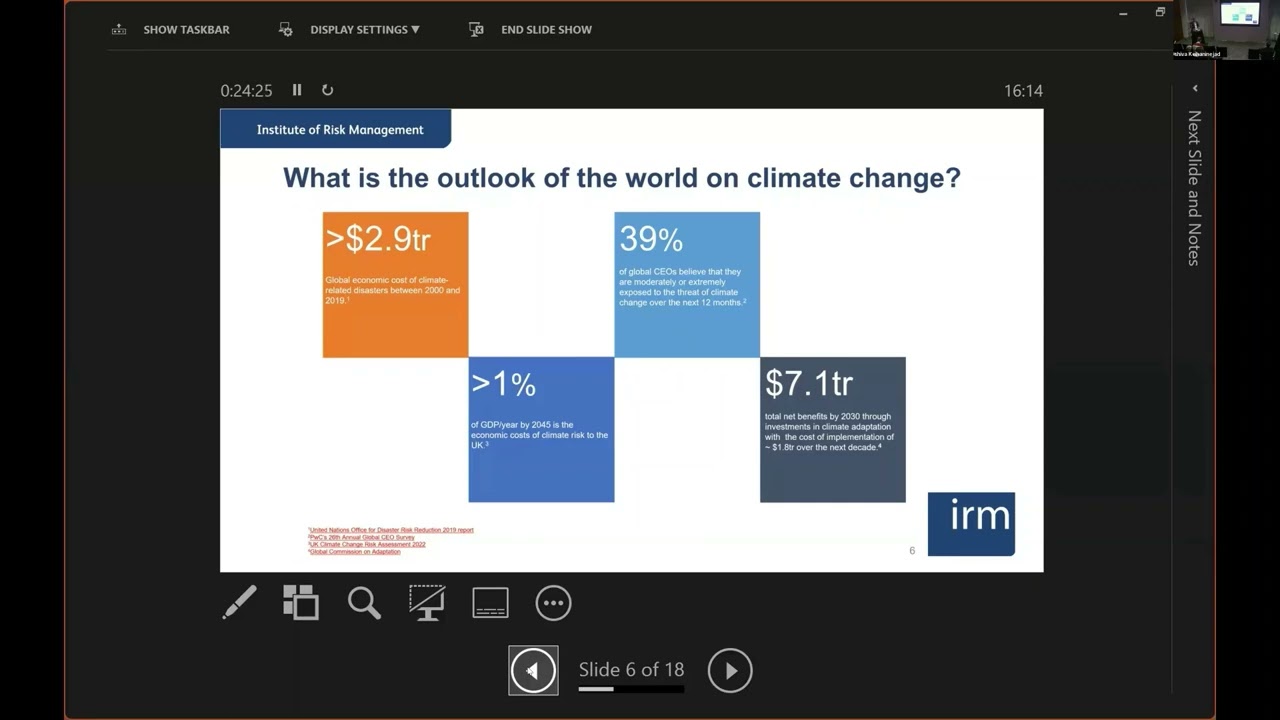Image resolution: width=1280 pixels, height=720 pixels.
Task: Click the orange >$2.9tr tile
Action: click(395, 284)
